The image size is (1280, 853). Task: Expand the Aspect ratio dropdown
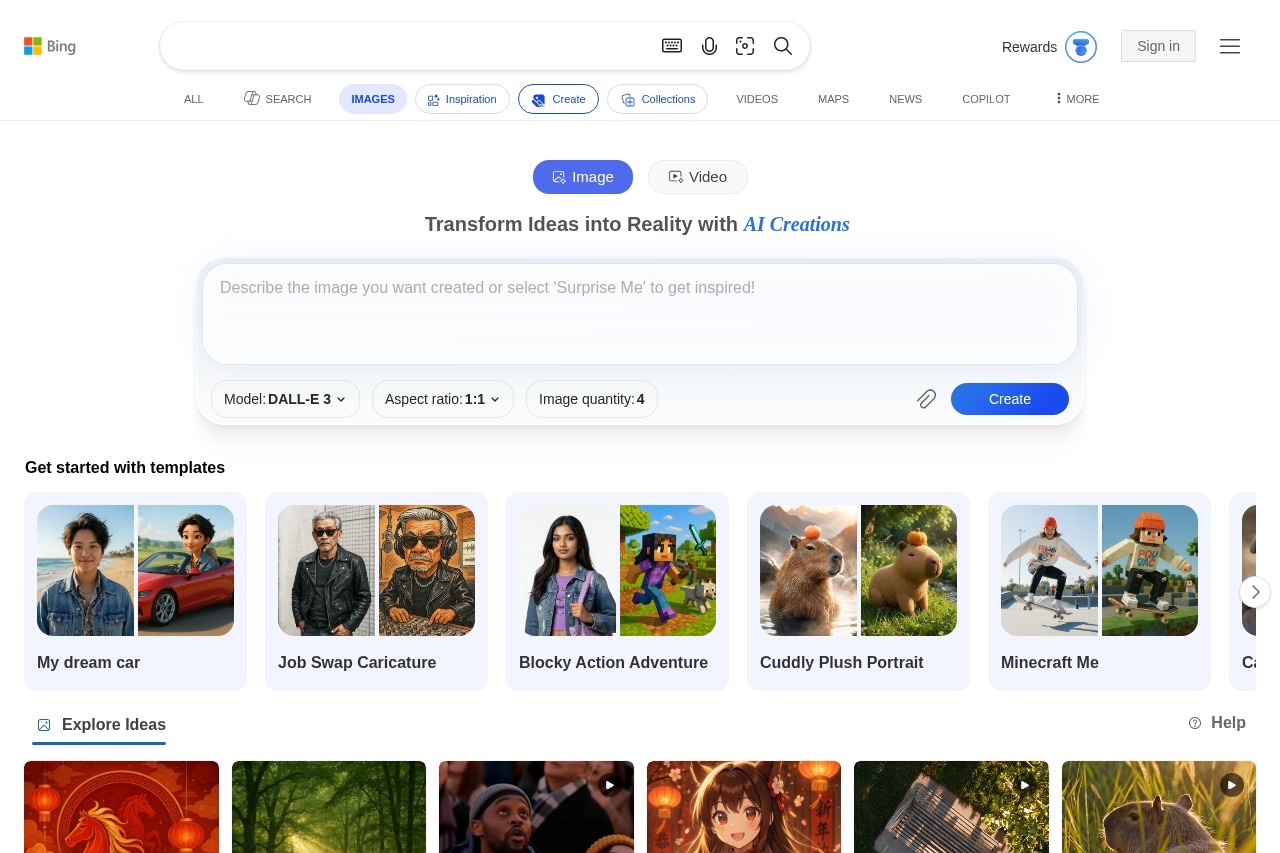click(x=442, y=399)
